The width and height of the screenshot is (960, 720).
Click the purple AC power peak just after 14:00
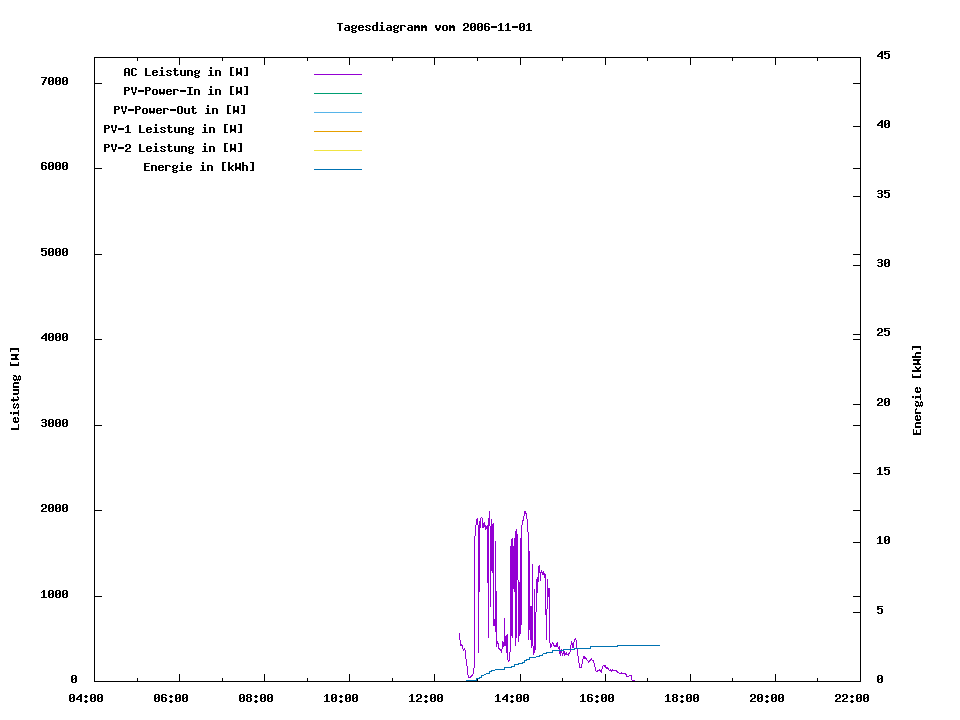[524, 513]
